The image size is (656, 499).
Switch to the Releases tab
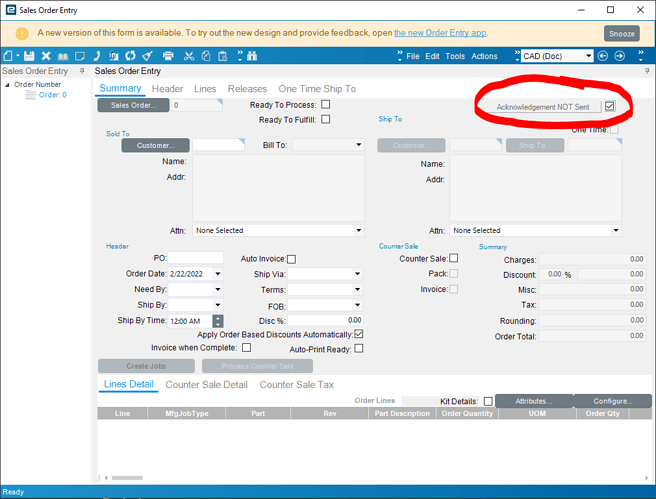coord(247,89)
